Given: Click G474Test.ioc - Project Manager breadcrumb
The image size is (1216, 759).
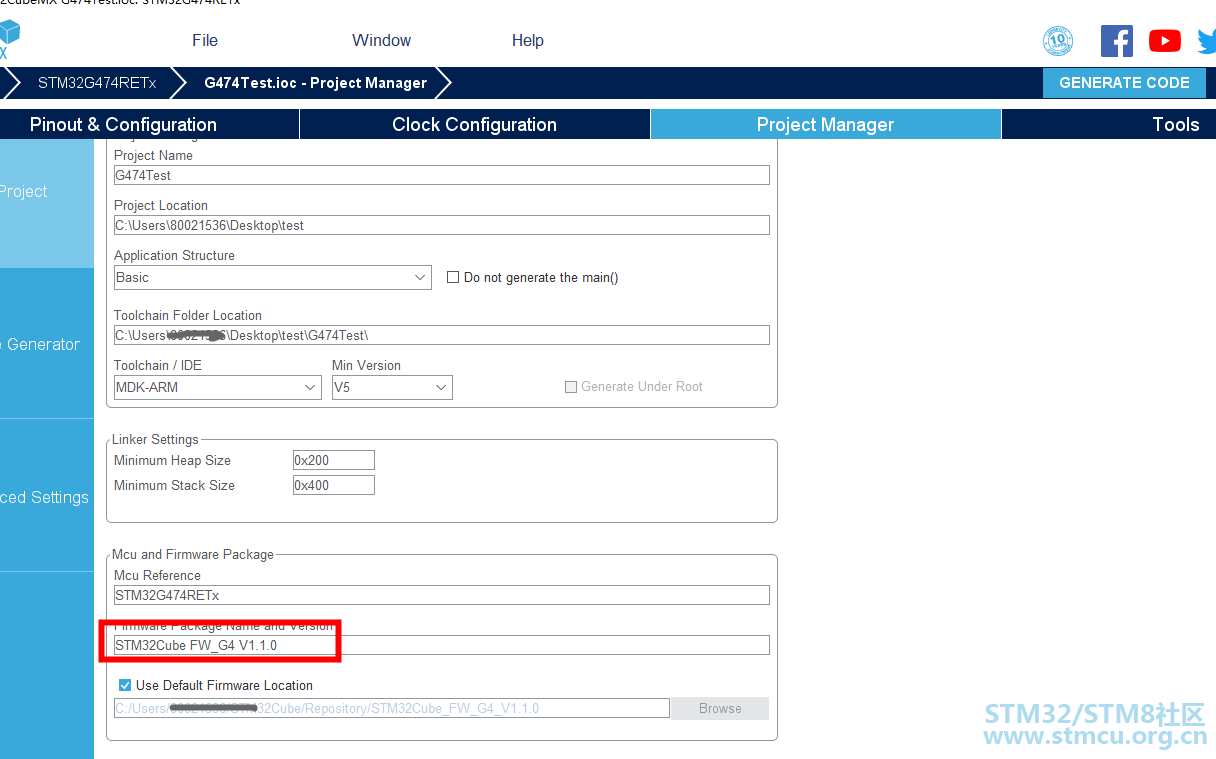Looking at the screenshot, I should click(x=315, y=83).
